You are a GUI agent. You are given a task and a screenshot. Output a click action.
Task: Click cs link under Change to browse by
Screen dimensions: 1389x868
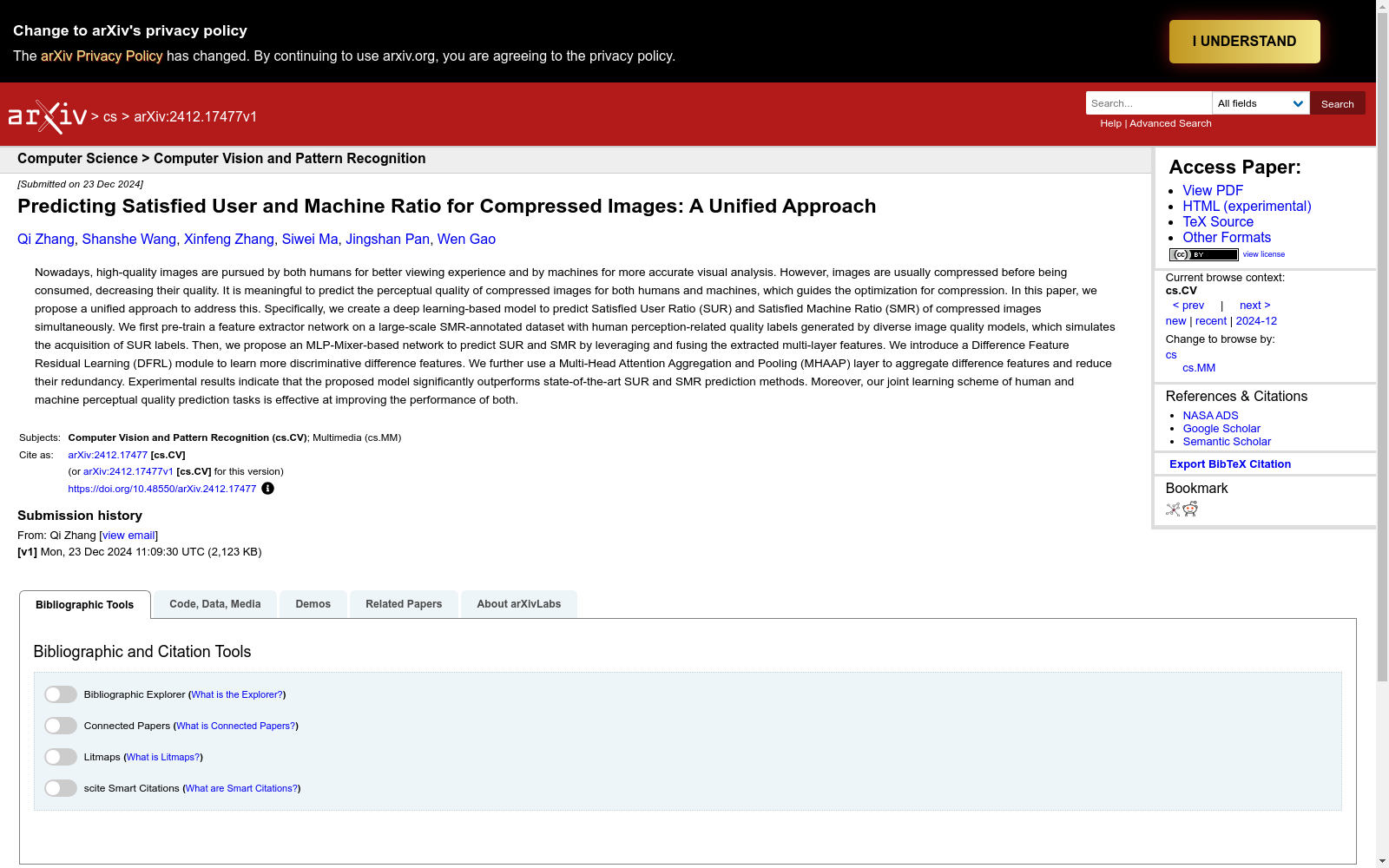pos(1171,355)
